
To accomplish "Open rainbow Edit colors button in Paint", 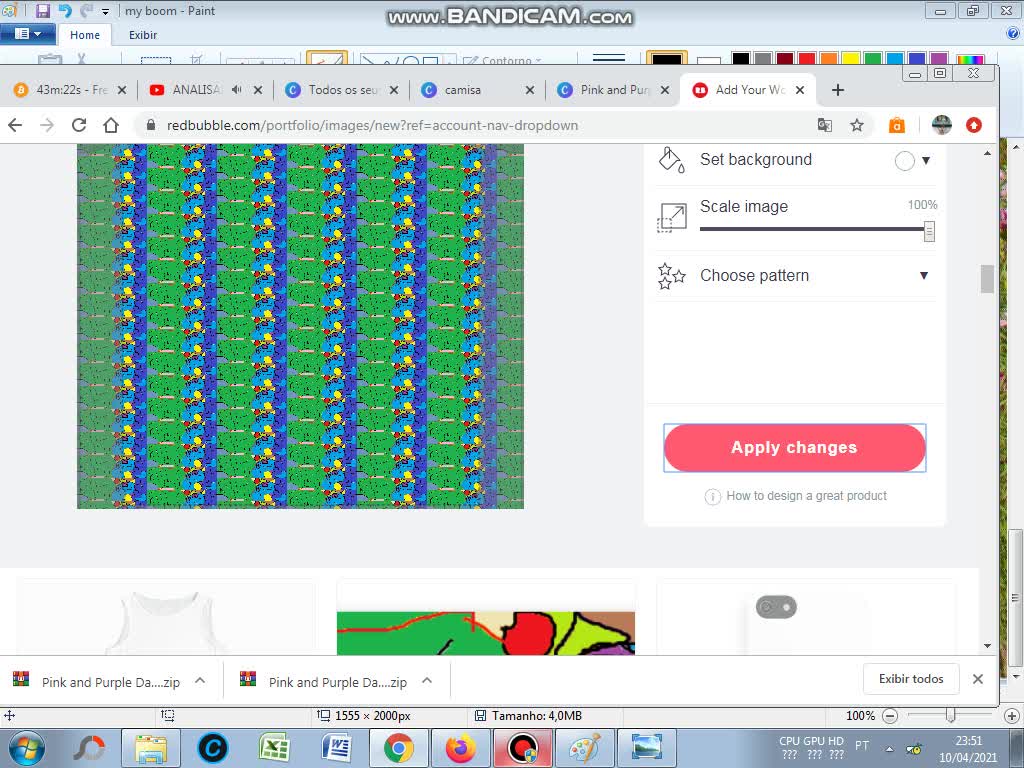I will (x=970, y=59).
